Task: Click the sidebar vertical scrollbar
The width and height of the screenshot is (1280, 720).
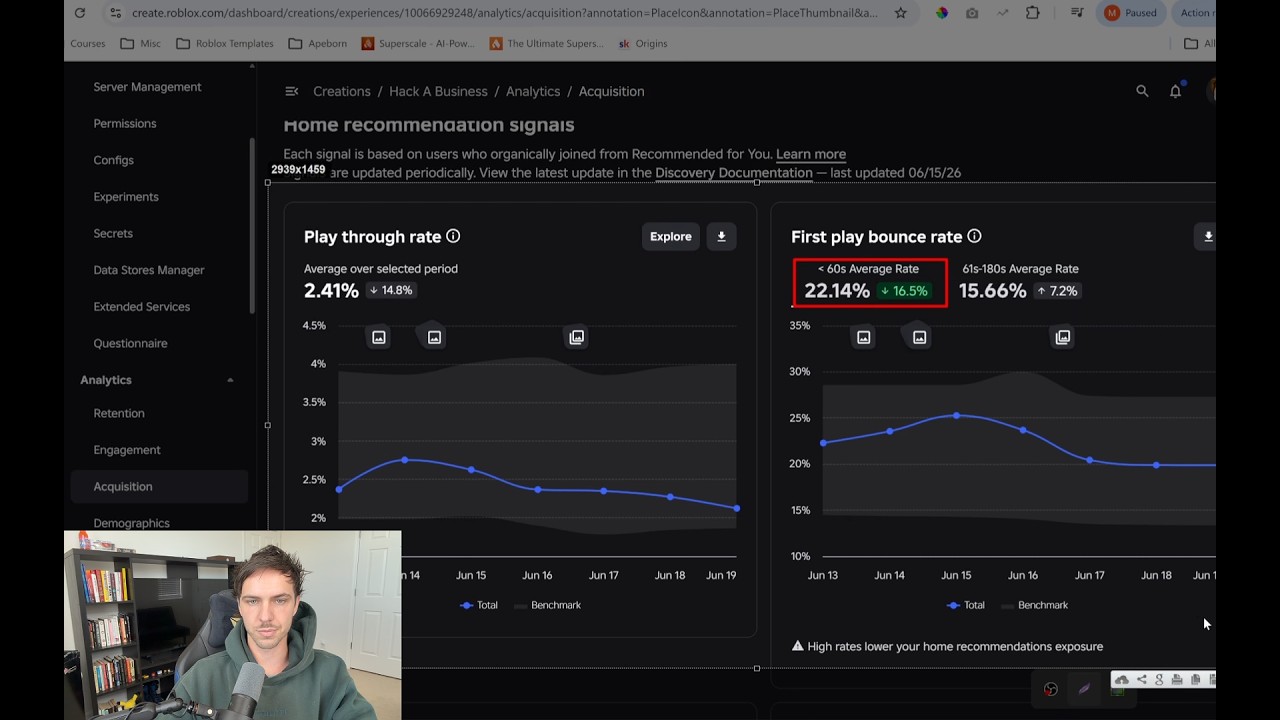Action: tap(252, 225)
